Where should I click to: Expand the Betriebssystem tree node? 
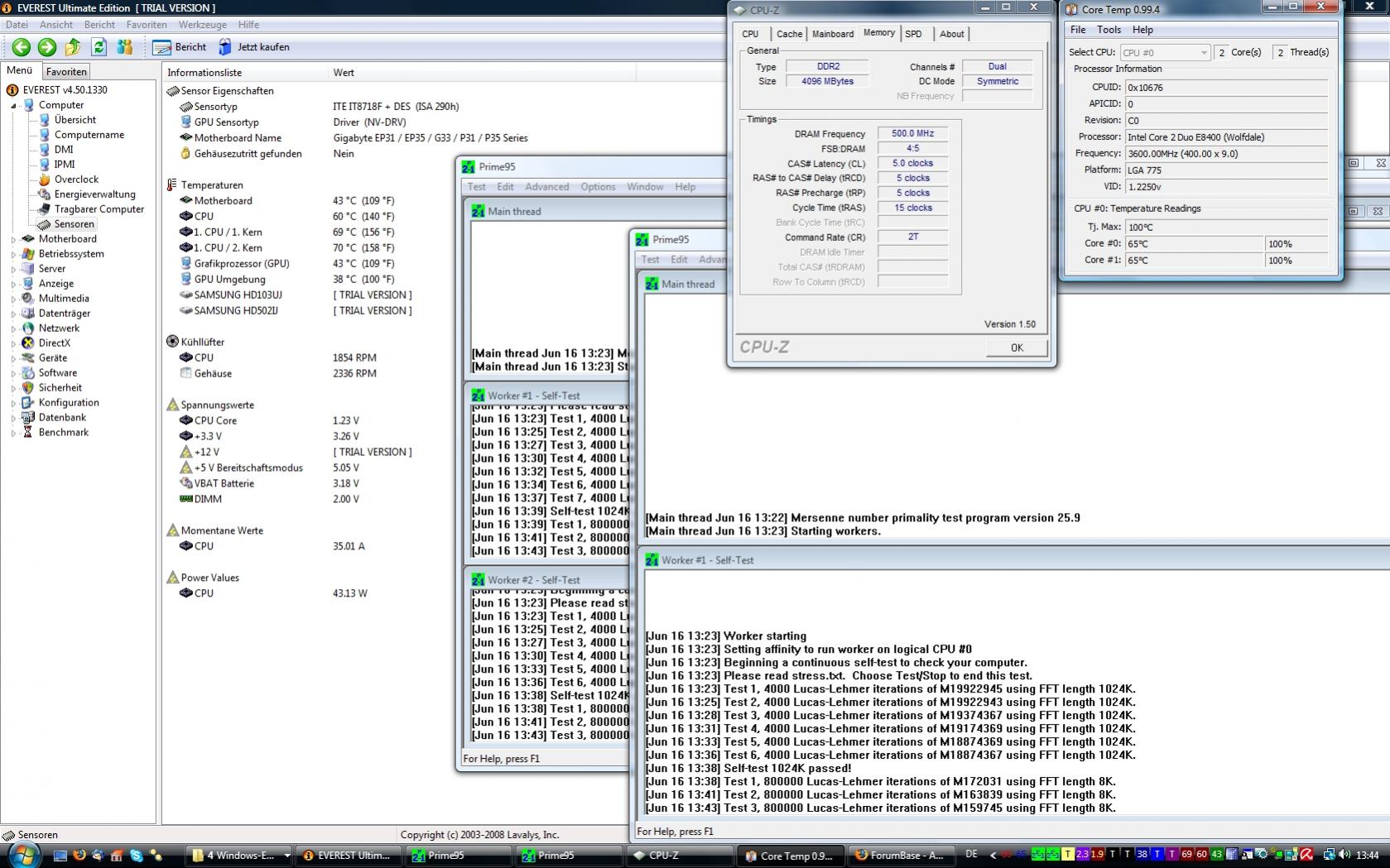13,255
